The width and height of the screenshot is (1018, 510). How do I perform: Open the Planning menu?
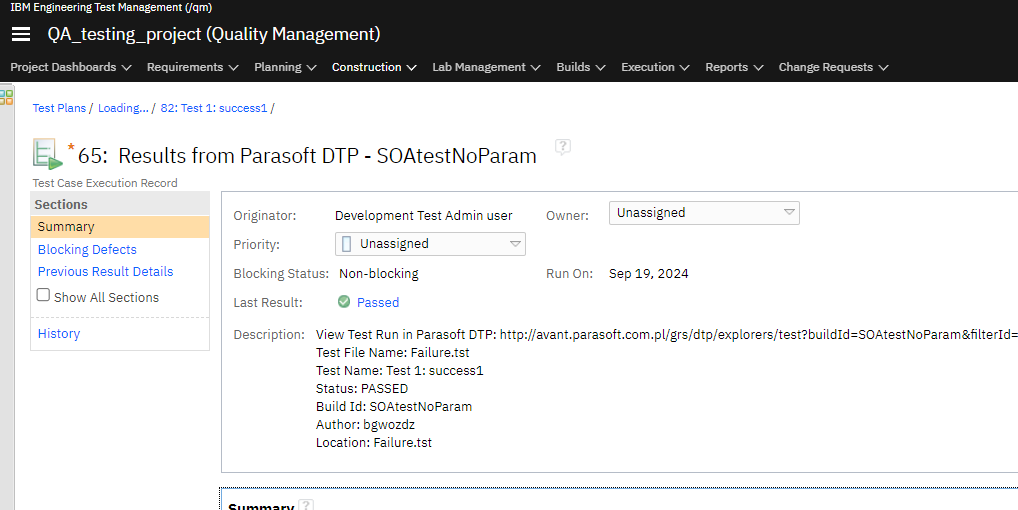point(285,67)
